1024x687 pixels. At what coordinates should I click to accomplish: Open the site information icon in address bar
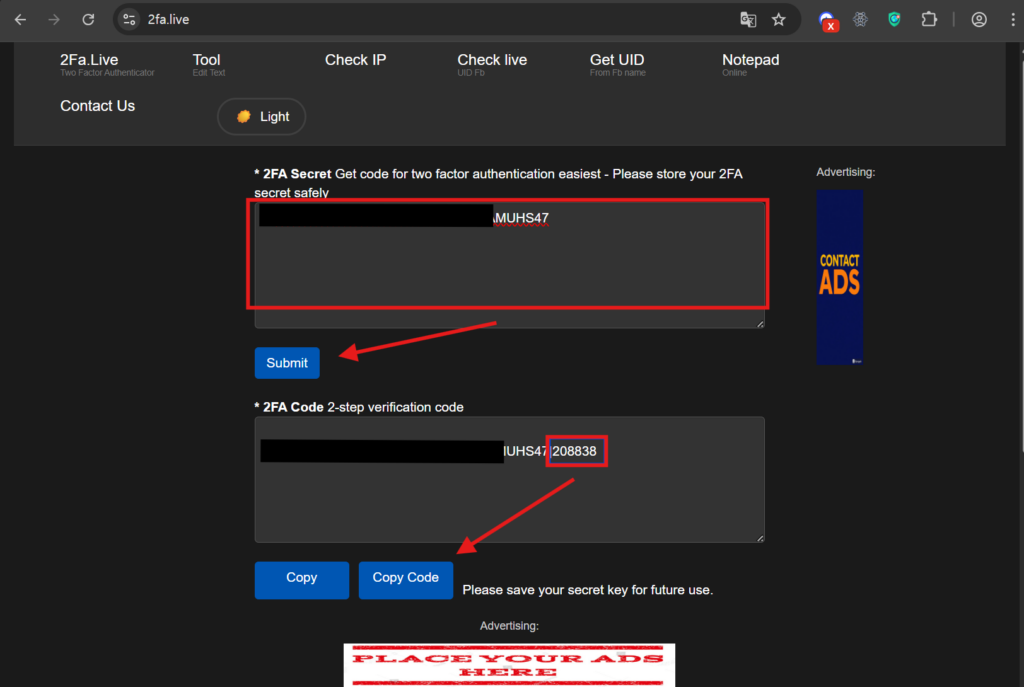pos(129,20)
